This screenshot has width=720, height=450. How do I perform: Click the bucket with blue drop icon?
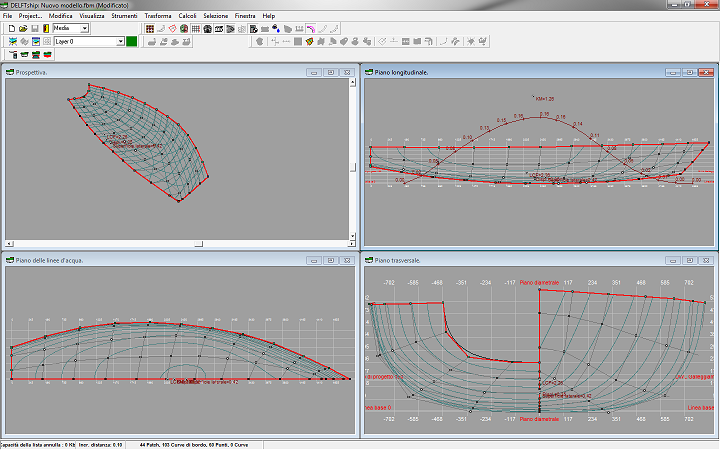pyautogui.click(x=276, y=28)
